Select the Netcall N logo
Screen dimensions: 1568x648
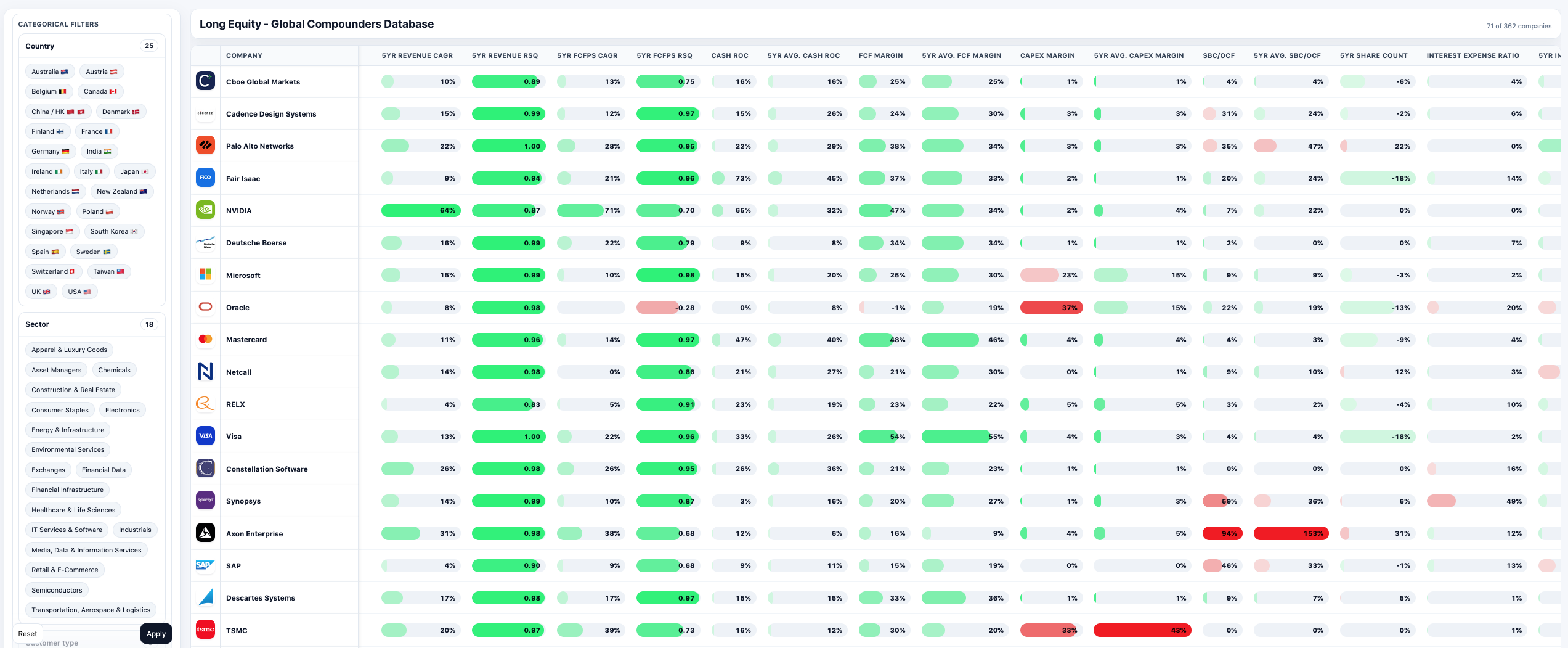pyautogui.click(x=205, y=371)
